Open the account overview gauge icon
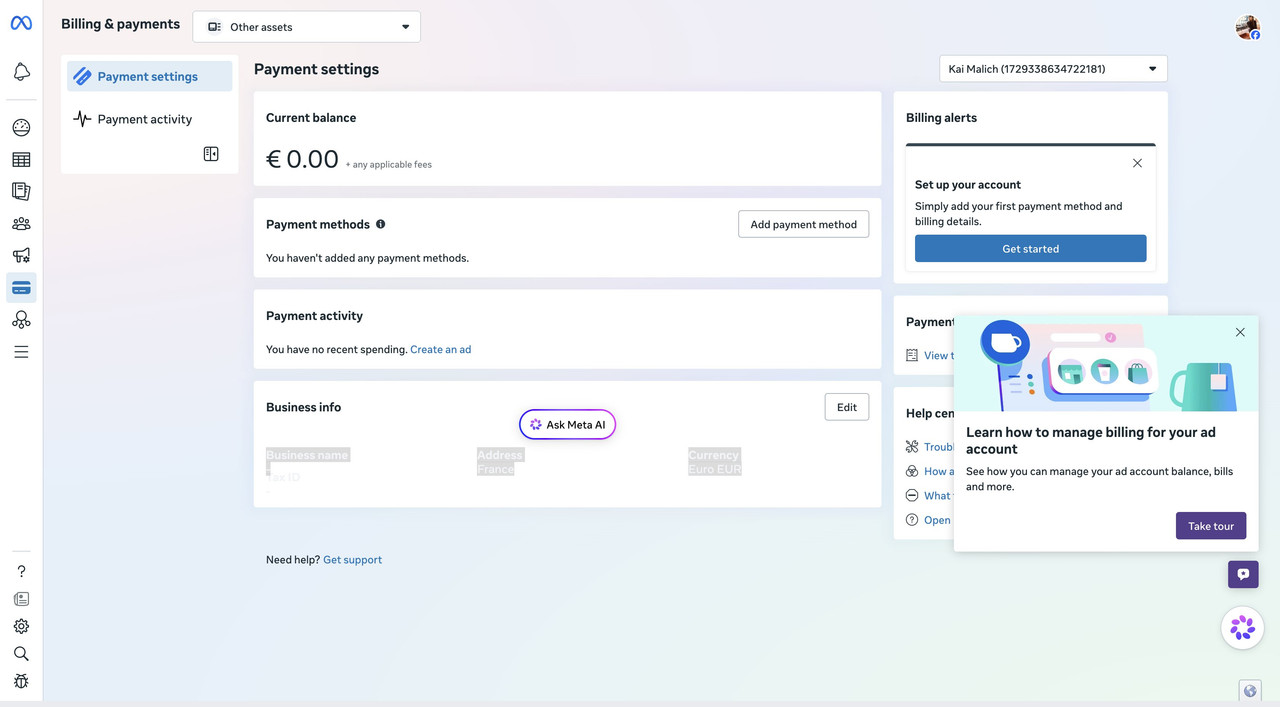 point(21,128)
